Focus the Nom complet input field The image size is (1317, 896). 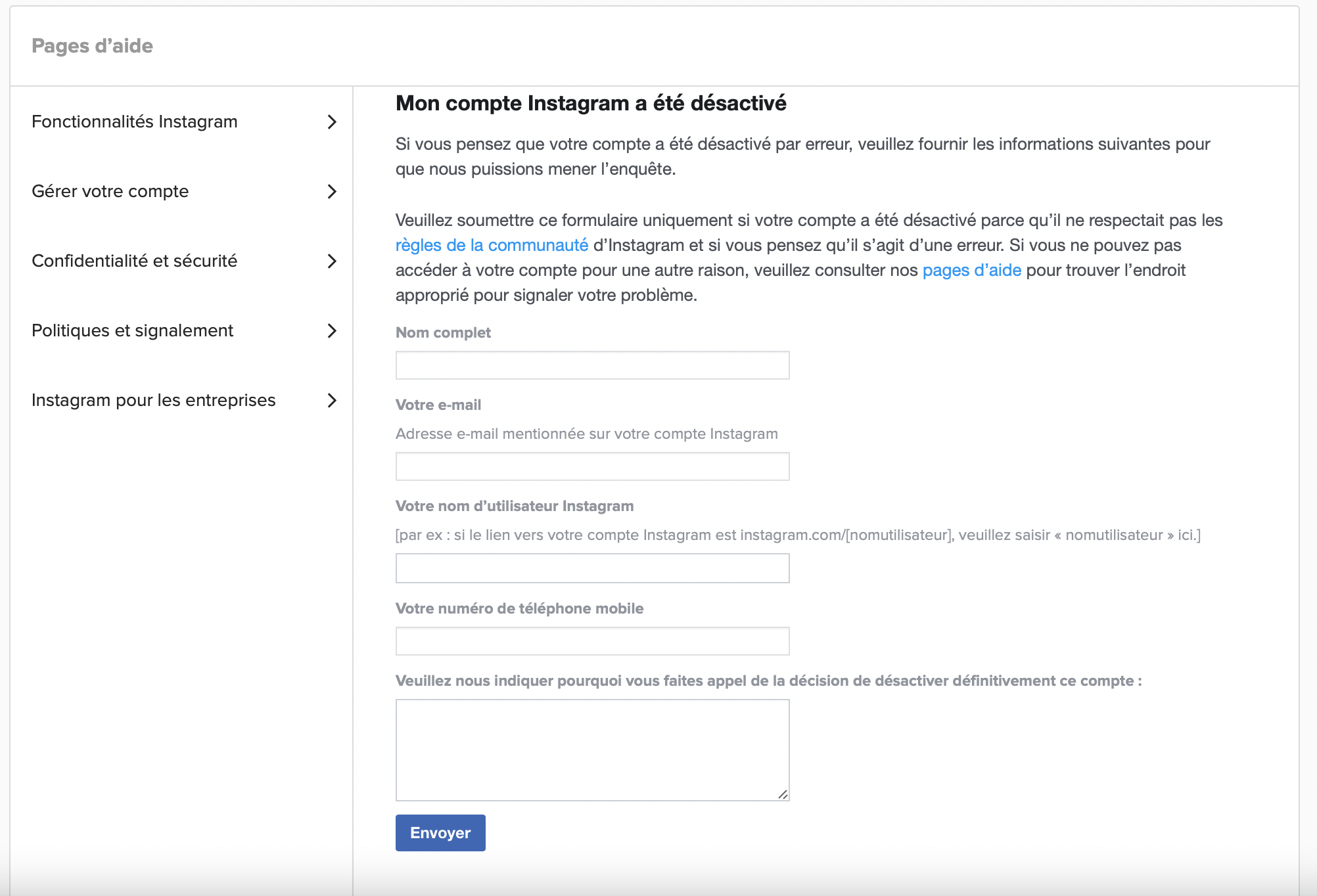click(592, 365)
